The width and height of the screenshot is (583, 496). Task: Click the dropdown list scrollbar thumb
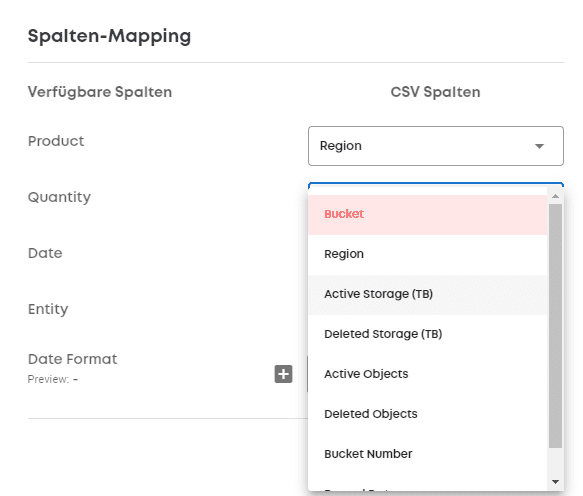[x=555, y=326]
